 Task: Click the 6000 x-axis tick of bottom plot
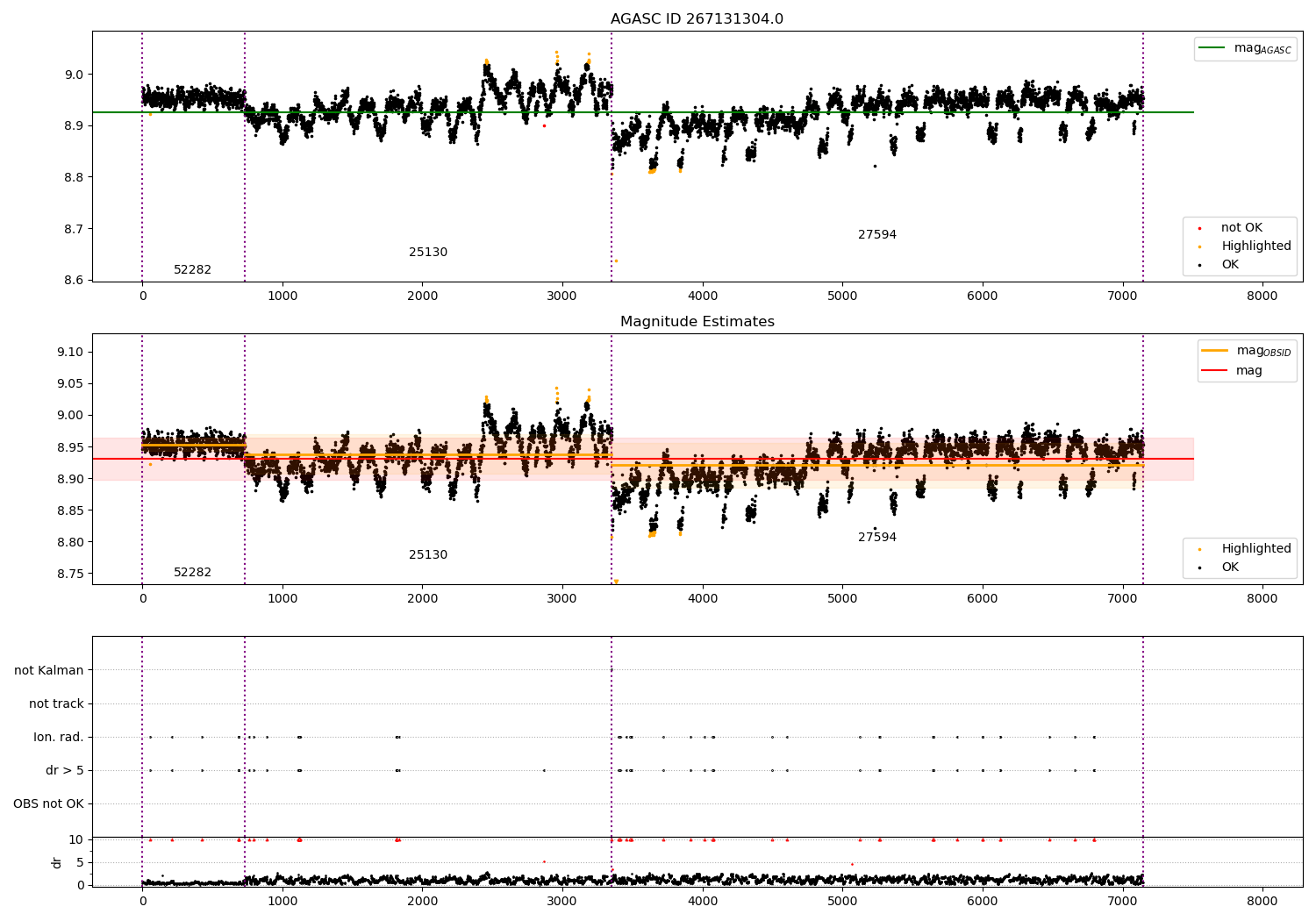(x=983, y=902)
